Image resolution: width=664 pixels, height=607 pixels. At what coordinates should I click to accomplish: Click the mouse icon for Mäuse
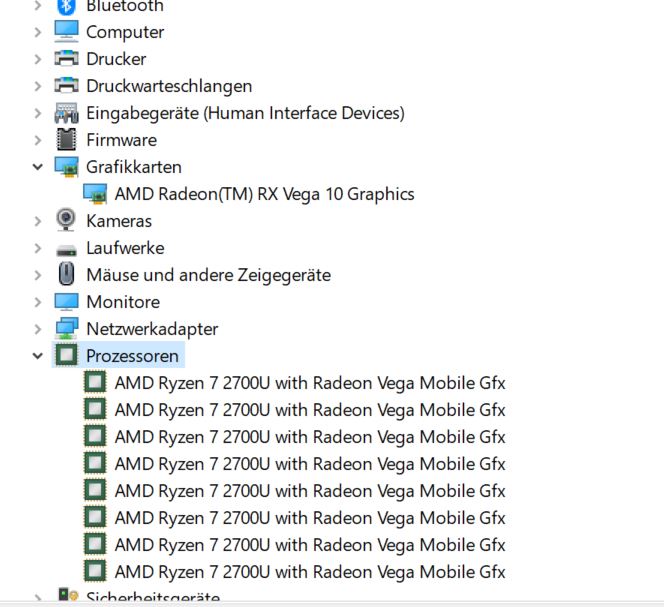coord(66,274)
